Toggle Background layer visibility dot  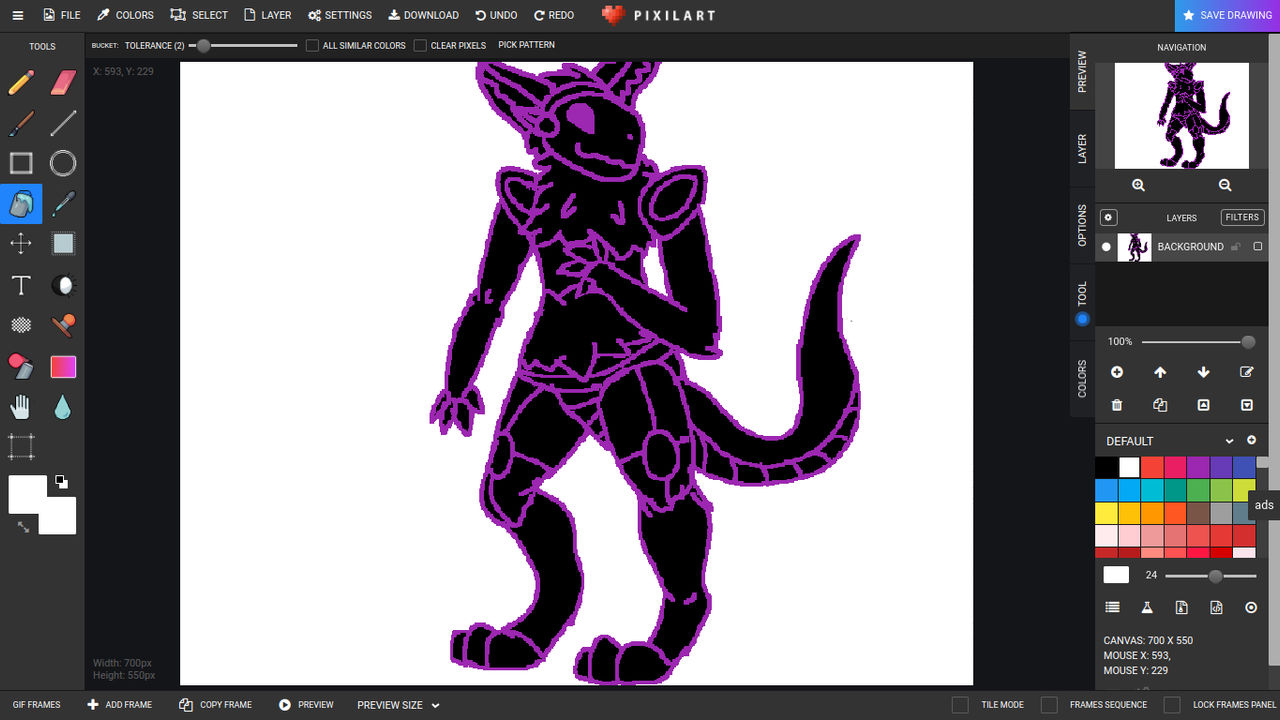tap(1106, 247)
